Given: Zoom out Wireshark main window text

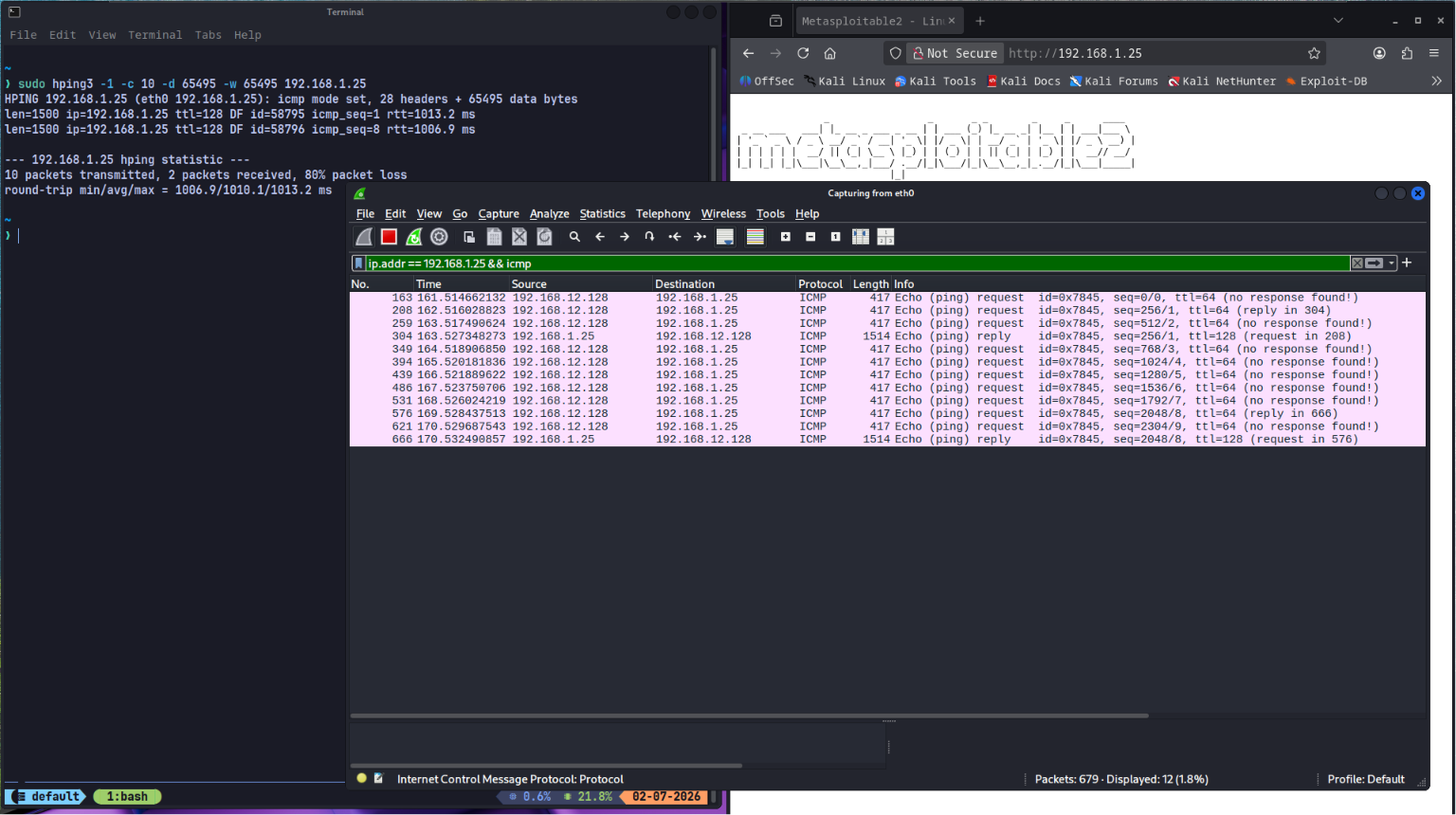Looking at the screenshot, I should tap(810, 237).
